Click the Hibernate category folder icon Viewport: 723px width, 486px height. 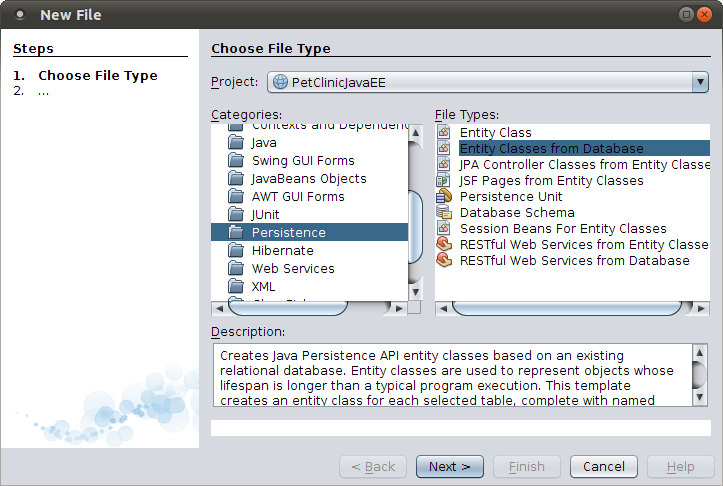236,251
